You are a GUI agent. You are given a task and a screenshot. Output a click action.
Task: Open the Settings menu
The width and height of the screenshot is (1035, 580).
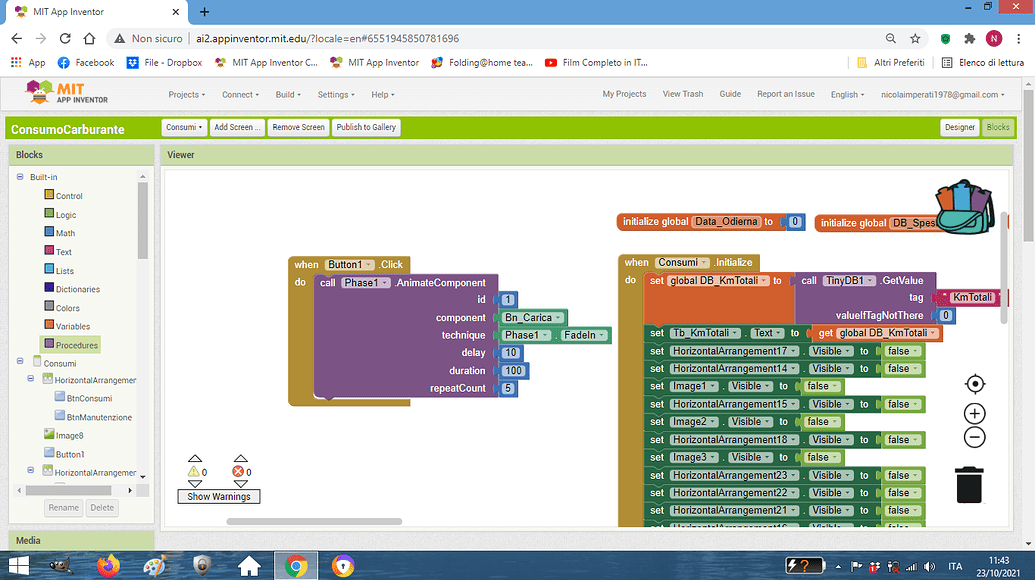pyautogui.click(x=336, y=94)
